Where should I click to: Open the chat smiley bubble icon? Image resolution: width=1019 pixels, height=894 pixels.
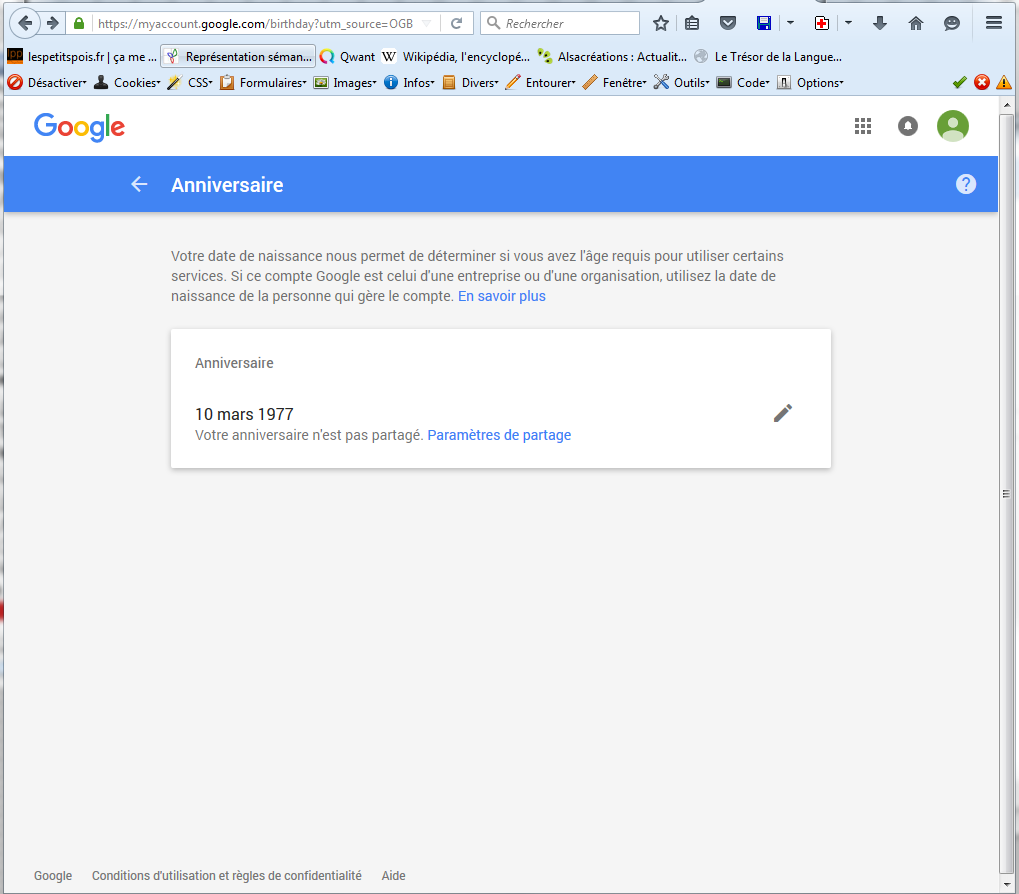coord(951,23)
